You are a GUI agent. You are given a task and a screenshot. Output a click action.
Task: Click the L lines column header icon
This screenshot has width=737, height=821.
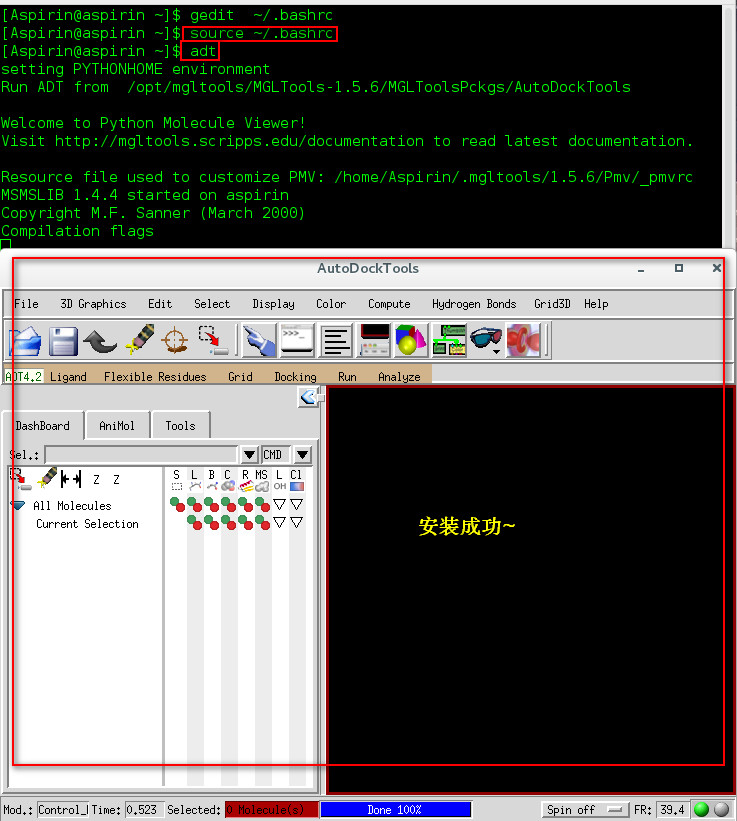click(x=194, y=480)
